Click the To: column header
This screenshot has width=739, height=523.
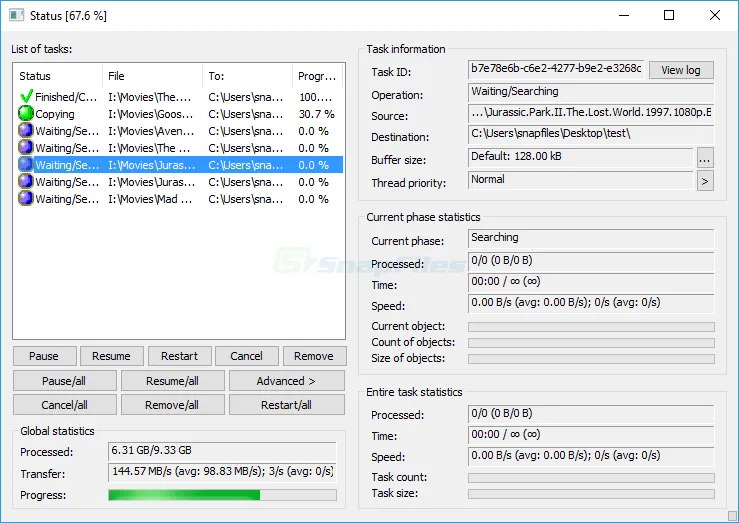tap(248, 76)
